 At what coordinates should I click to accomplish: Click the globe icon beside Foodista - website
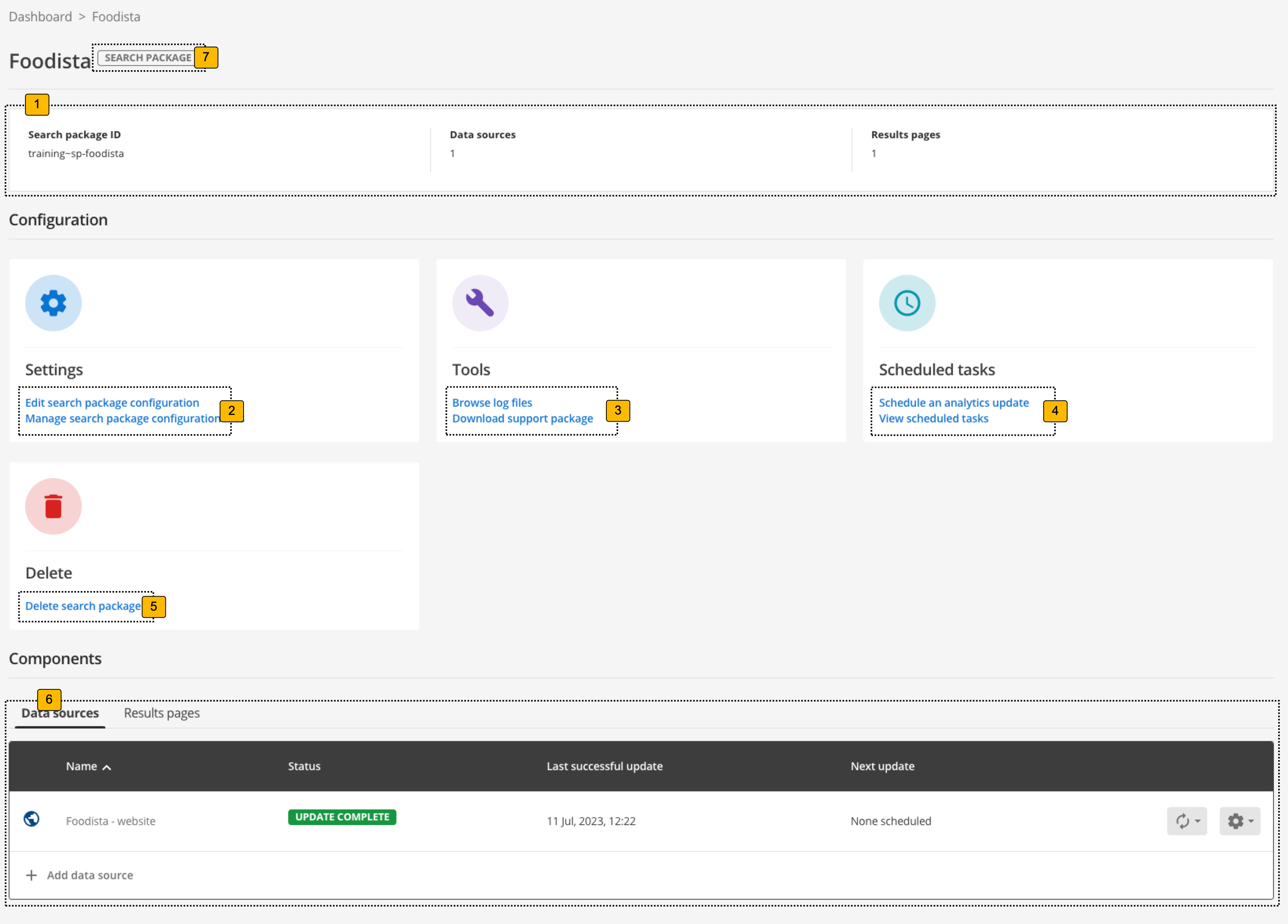tap(32, 820)
